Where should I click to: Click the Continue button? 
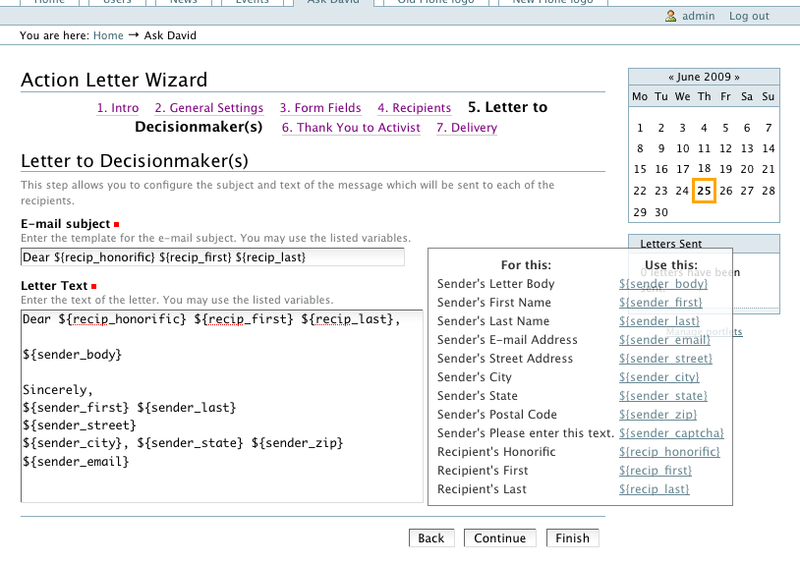499,538
